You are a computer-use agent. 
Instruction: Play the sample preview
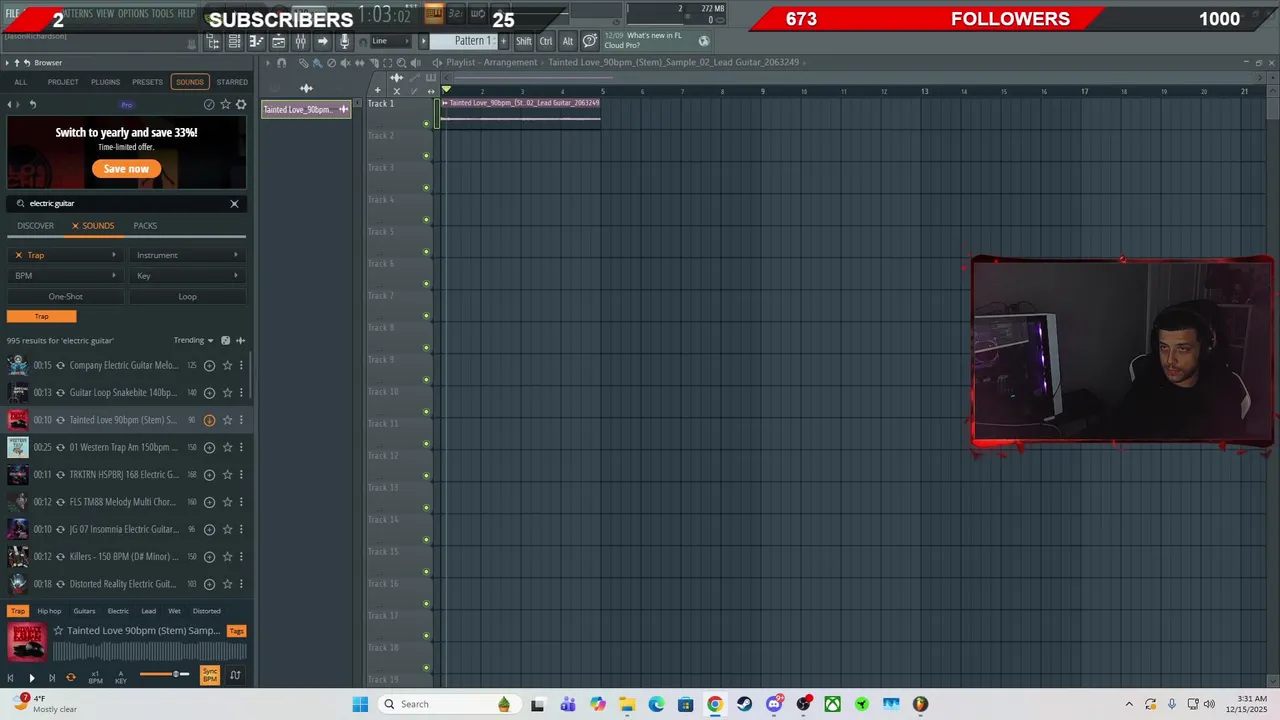click(x=31, y=677)
